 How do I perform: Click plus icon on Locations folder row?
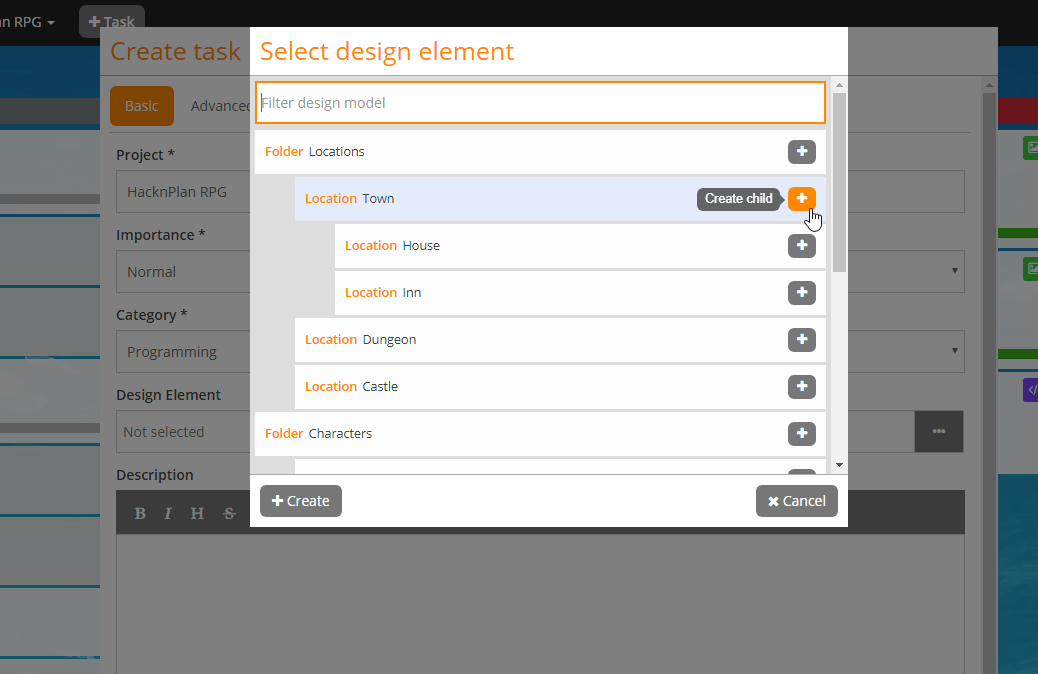click(x=801, y=152)
